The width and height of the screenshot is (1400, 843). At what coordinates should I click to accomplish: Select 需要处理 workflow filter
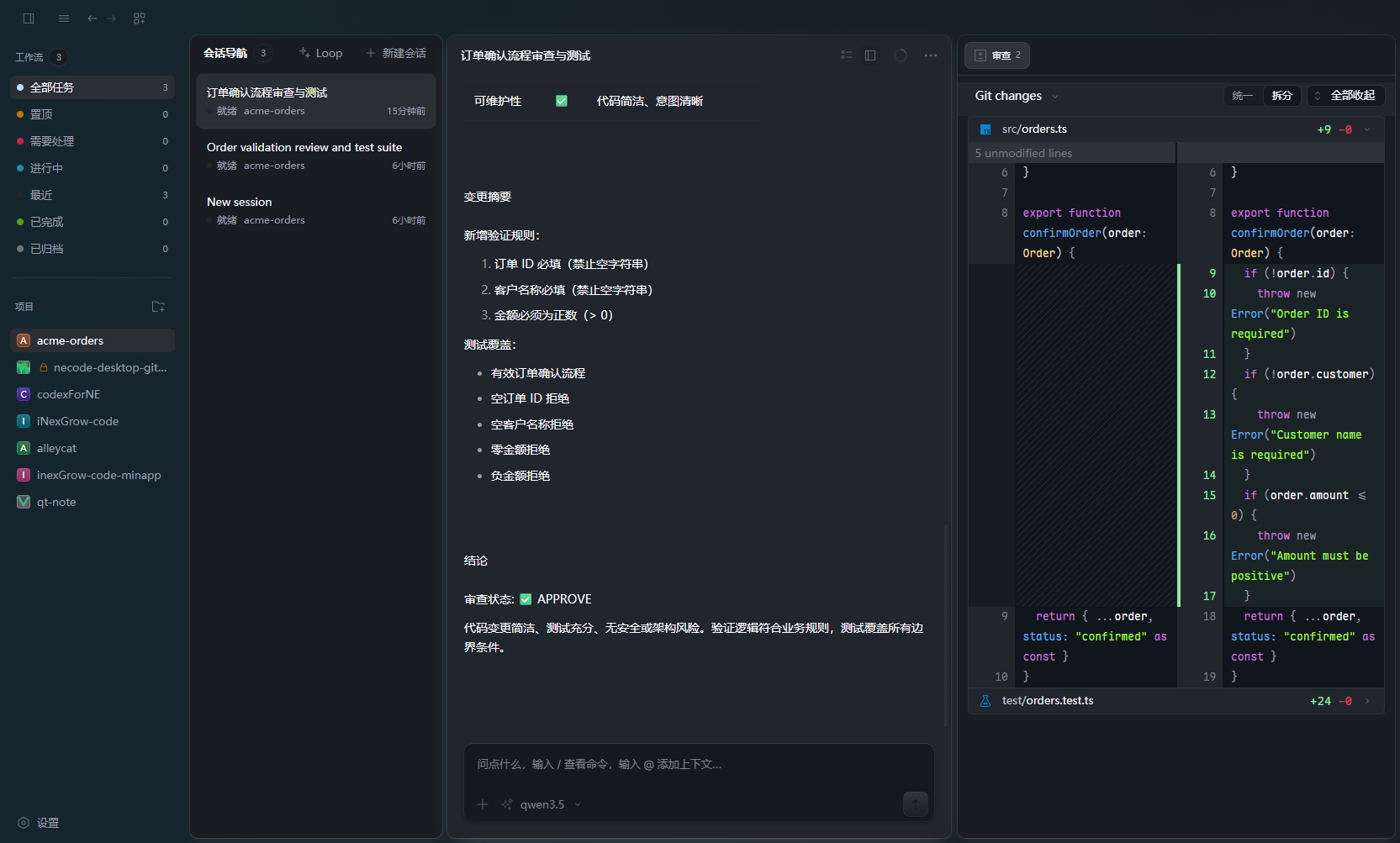pyautogui.click(x=92, y=141)
